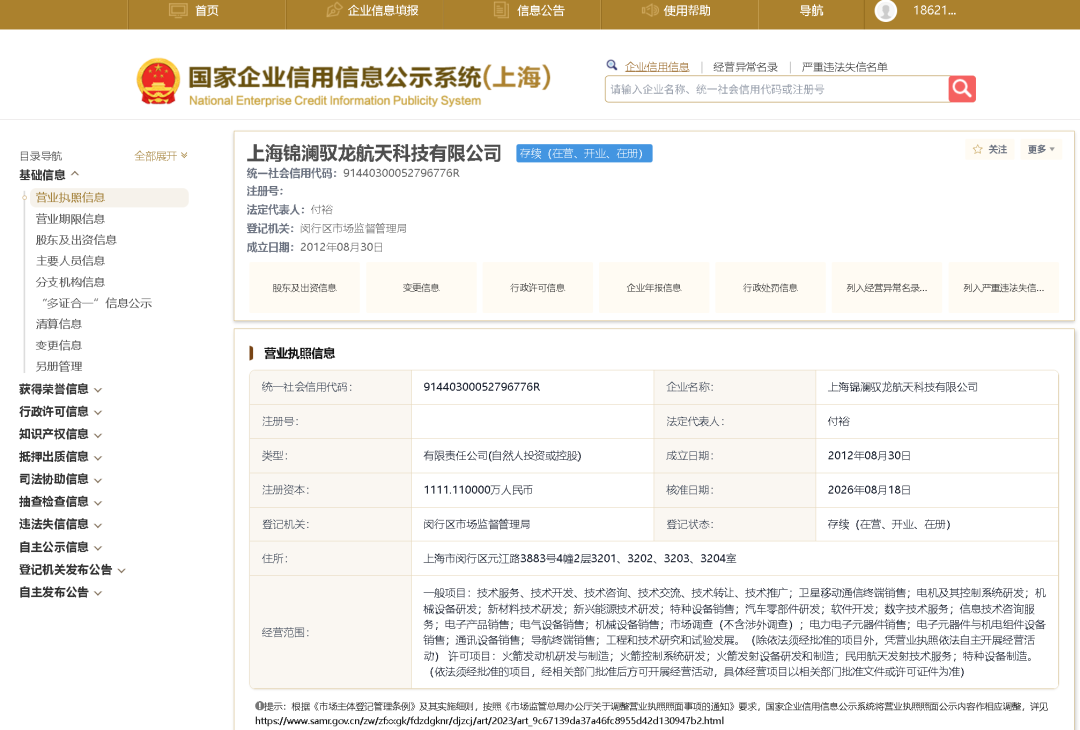
Task: Click the registered capital 1111.110000万人民币
Action: coord(478,490)
